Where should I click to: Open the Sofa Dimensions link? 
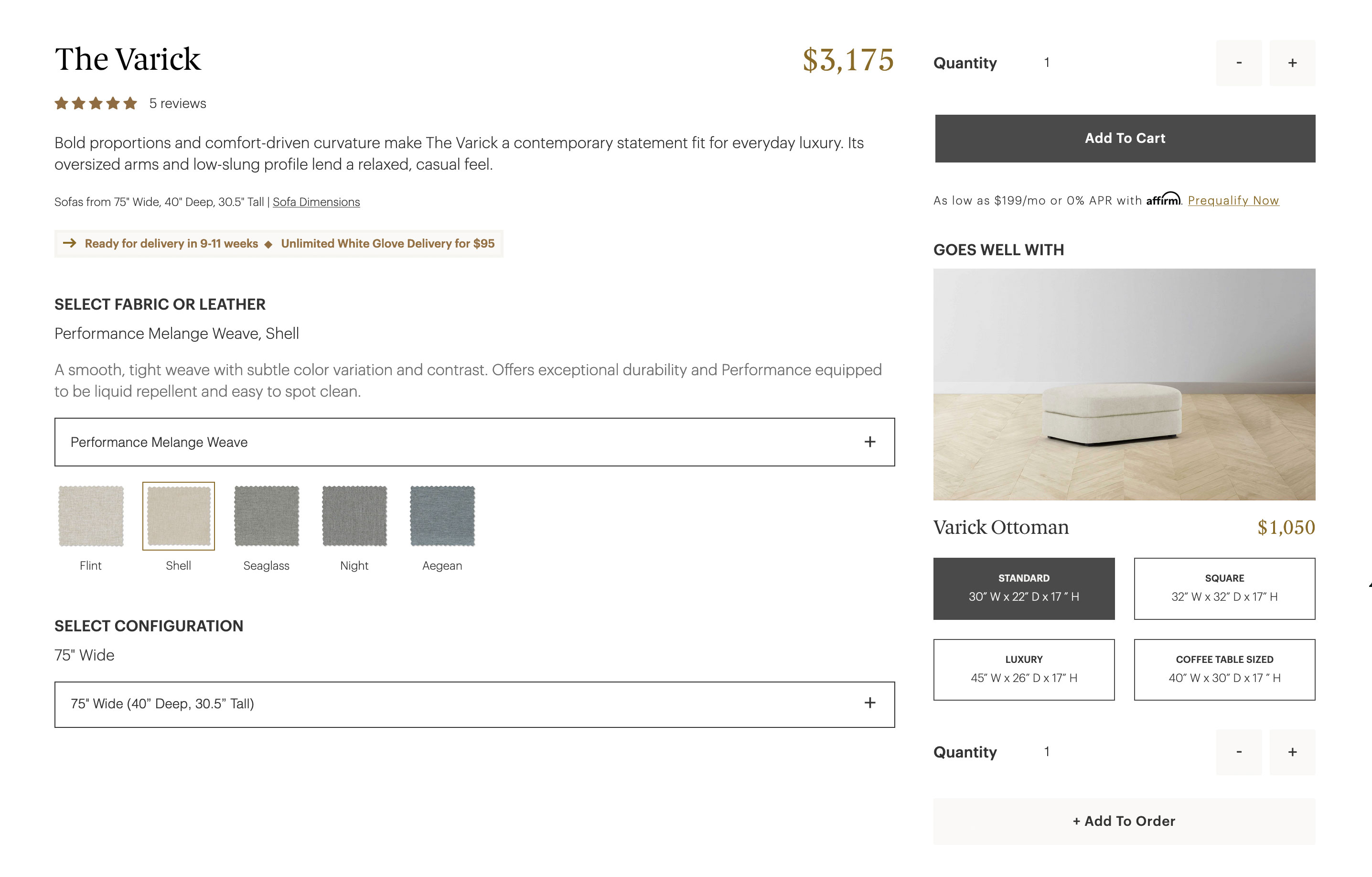pos(316,202)
